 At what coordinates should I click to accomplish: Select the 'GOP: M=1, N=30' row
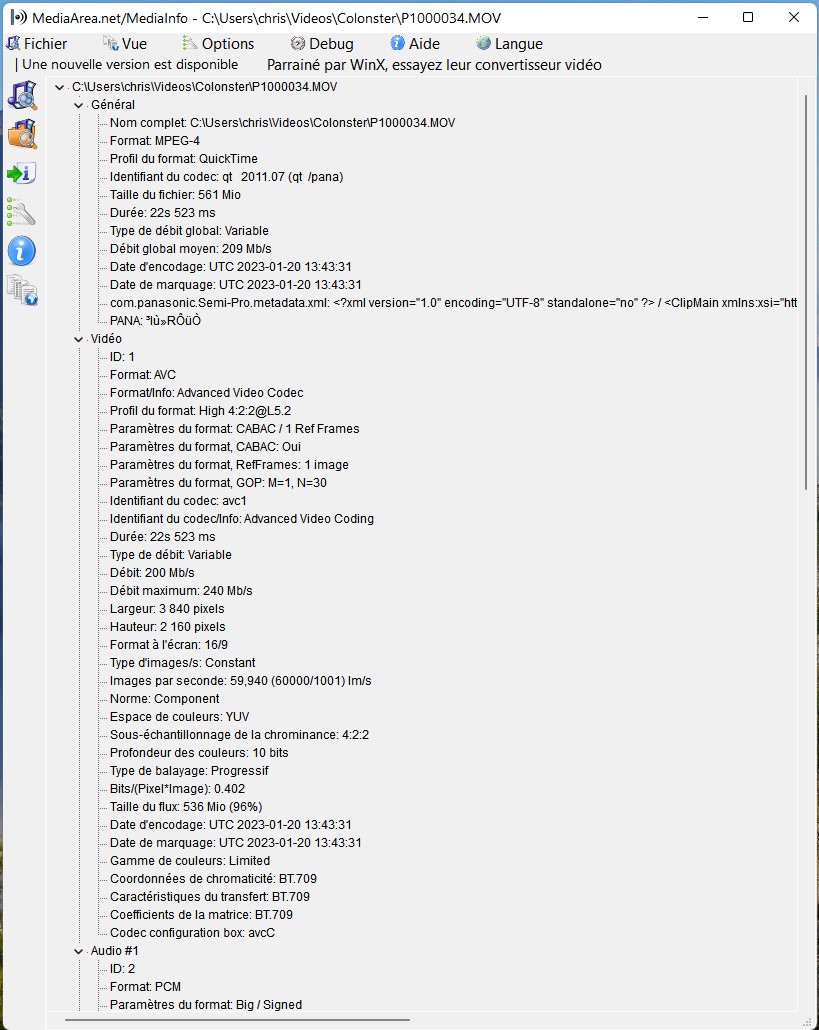[x=218, y=483]
